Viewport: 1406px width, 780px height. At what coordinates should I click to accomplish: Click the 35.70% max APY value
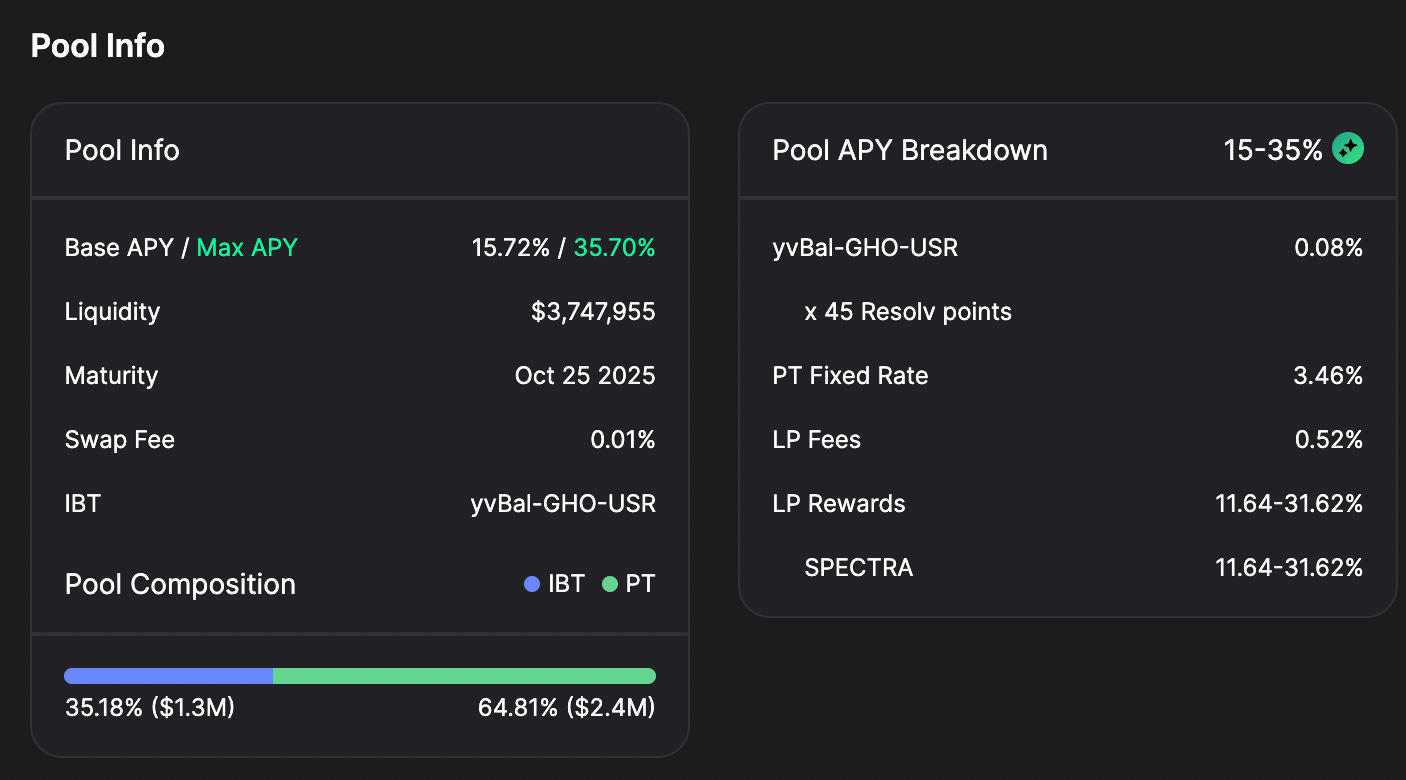tap(614, 248)
